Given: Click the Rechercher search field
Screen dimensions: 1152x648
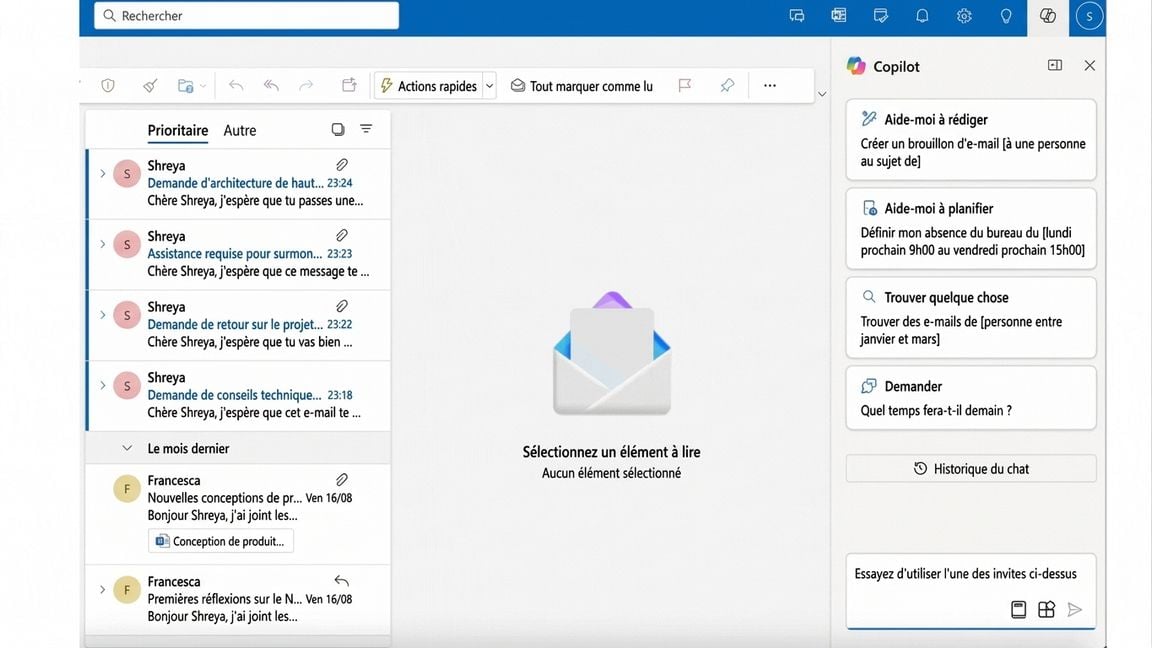Looking at the screenshot, I should tap(246, 15).
